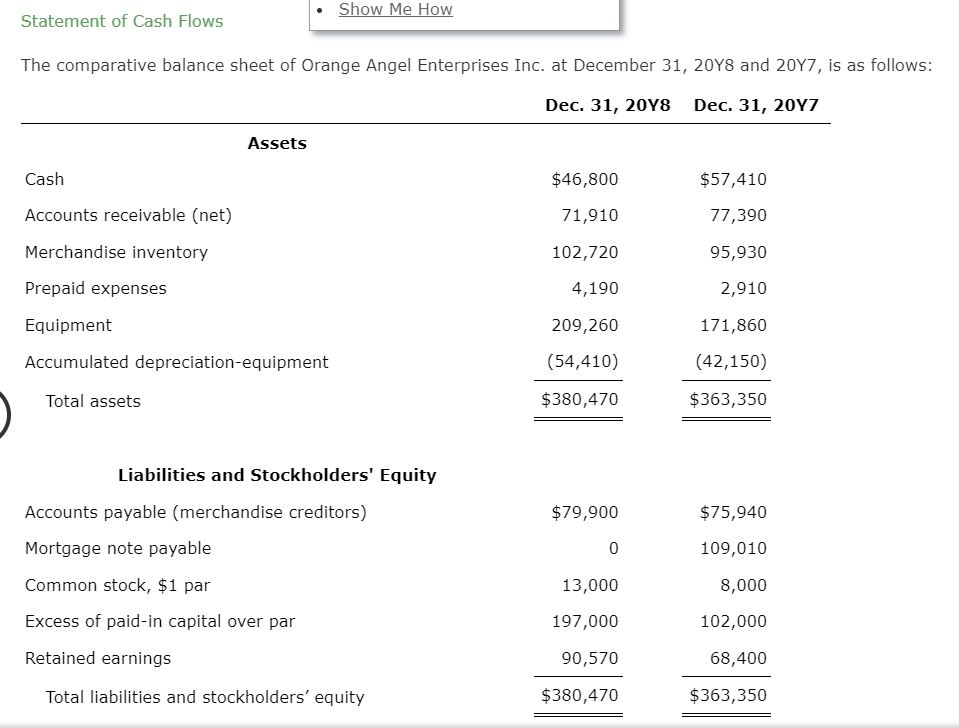Viewport: 959px width, 728px height.
Task: Select the Cash amount $46,800
Action: [x=584, y=179]
